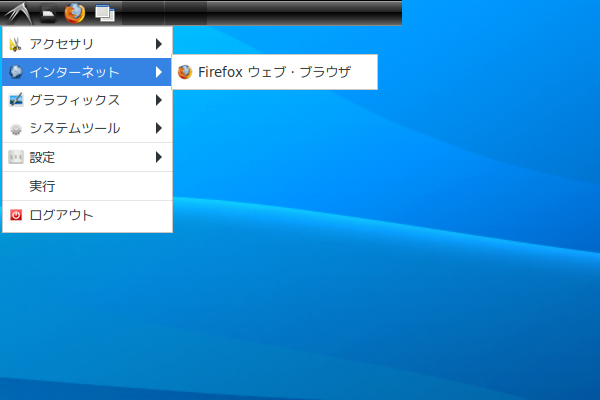Launch the file manager from the panel

[x=48, y=13]
